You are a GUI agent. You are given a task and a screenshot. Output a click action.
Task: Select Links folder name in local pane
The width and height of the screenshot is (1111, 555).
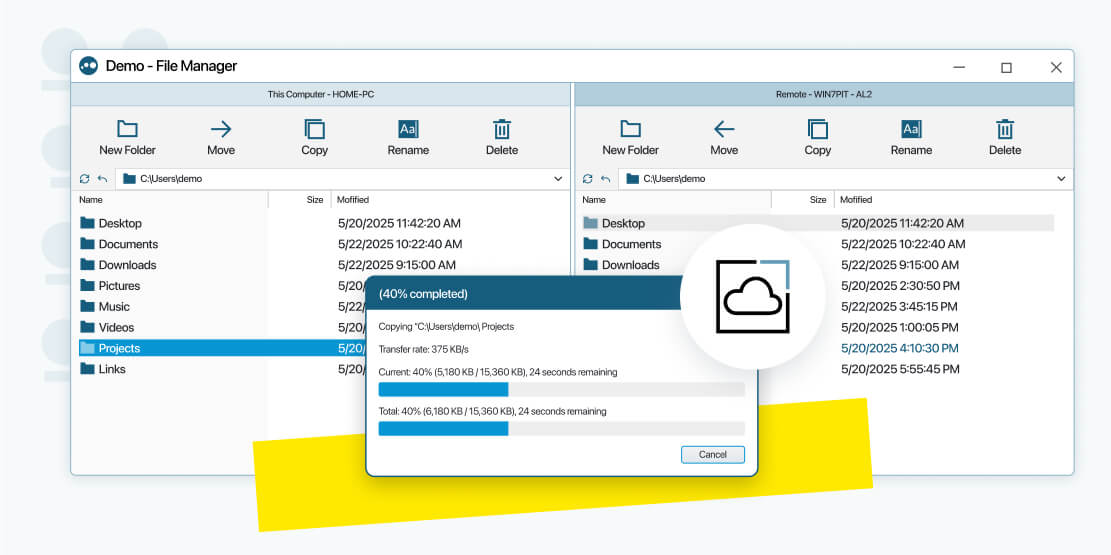(112, 369)
